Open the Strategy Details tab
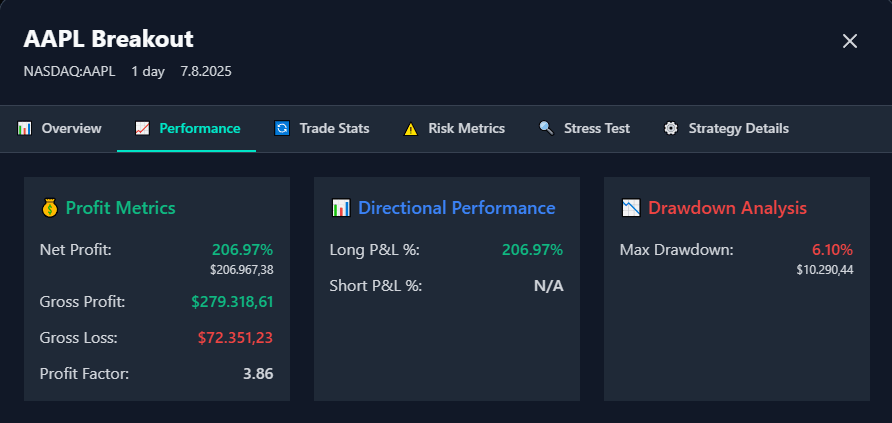The width and height of the screenshot is (892, 423). click(x=738, y=129)
